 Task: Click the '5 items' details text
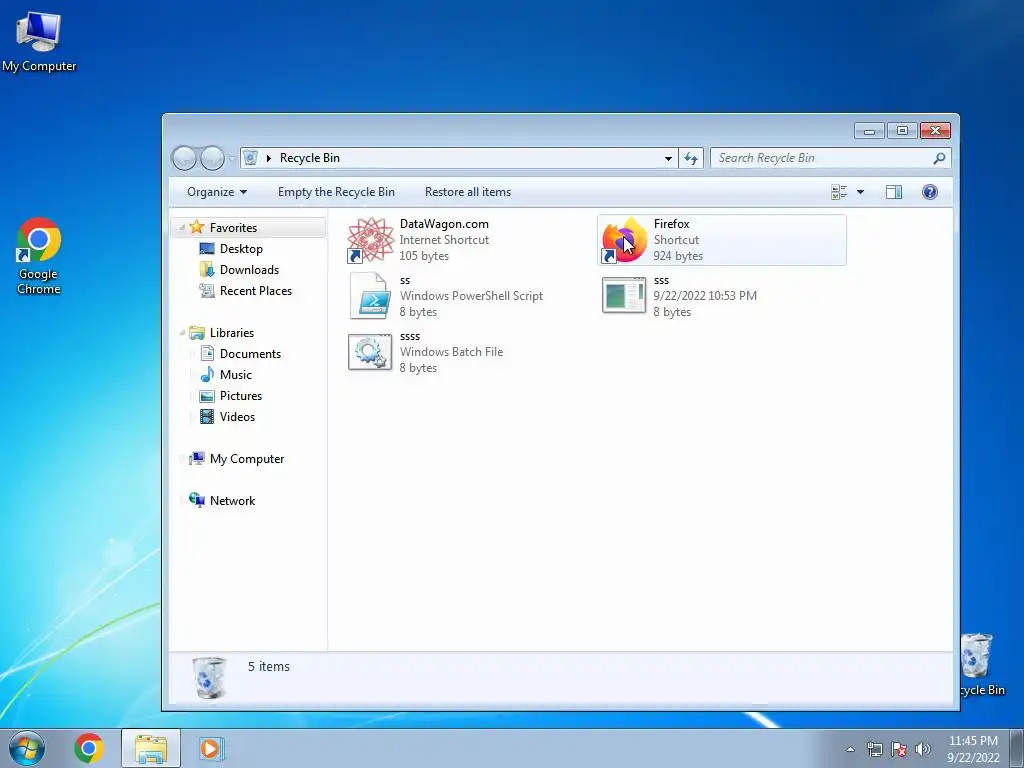[268, 667]
